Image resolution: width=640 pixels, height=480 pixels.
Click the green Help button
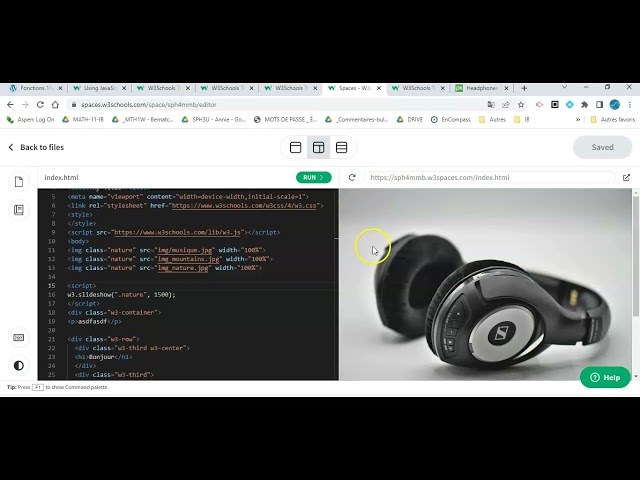(605, 377)
